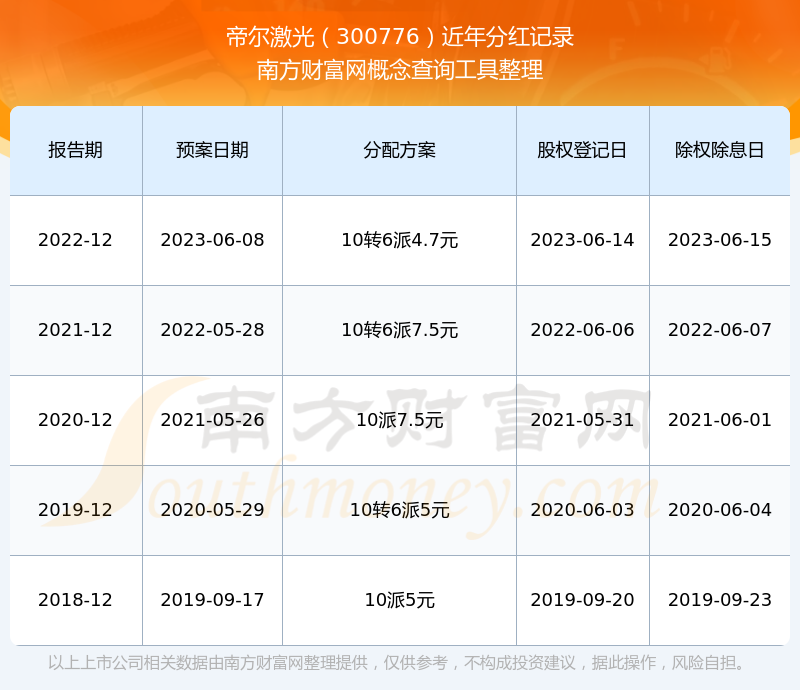Click plan cell 10派7.5元
This screenshot has width=800, height=690.
click(x=399, y=420)
